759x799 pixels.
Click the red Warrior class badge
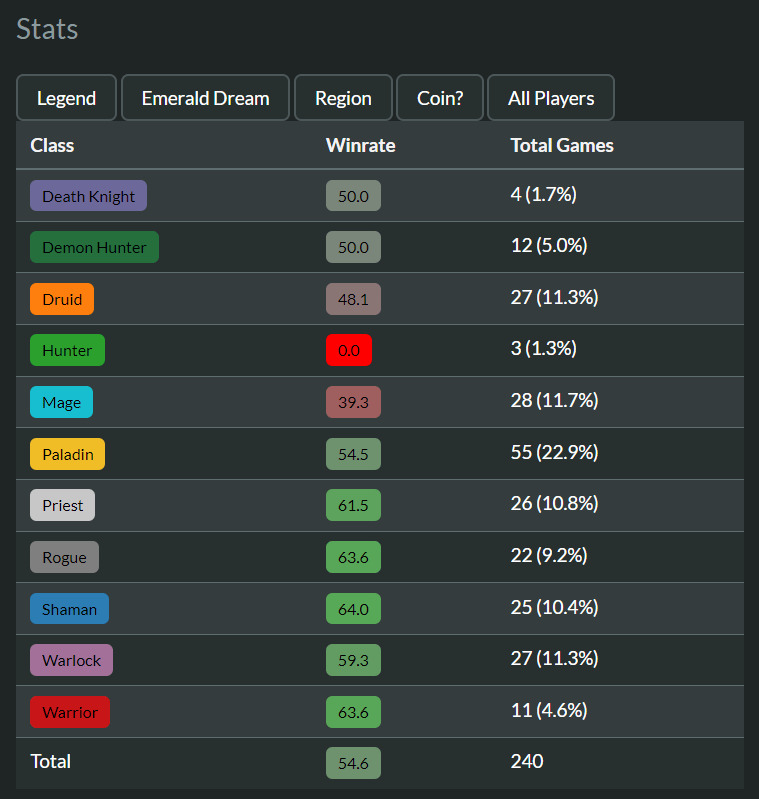70,712
